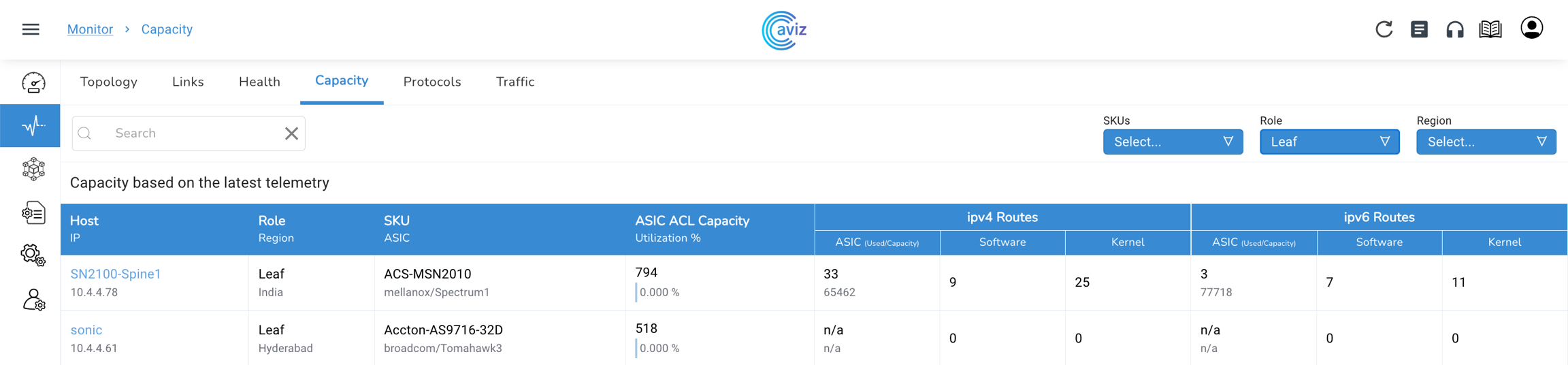Image resolution: width=1568 pixels, height=365 pixels.
Task: Open the headset support icon
Action: [1454, 29]
